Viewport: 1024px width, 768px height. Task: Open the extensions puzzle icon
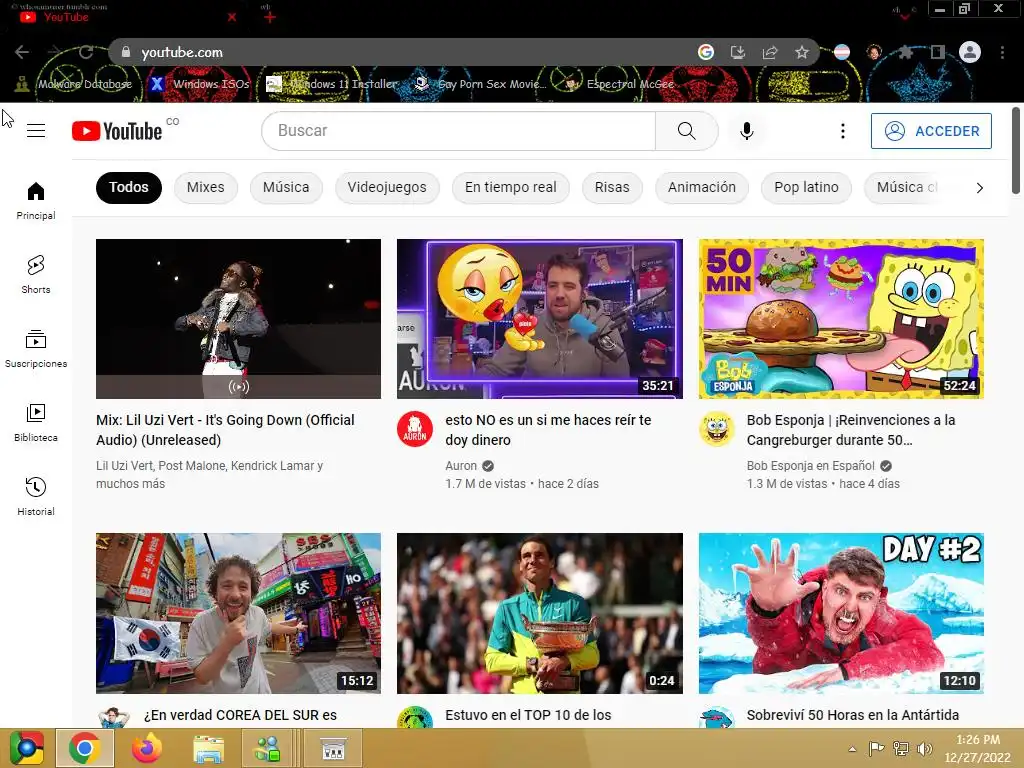click(x=905, y=52)
